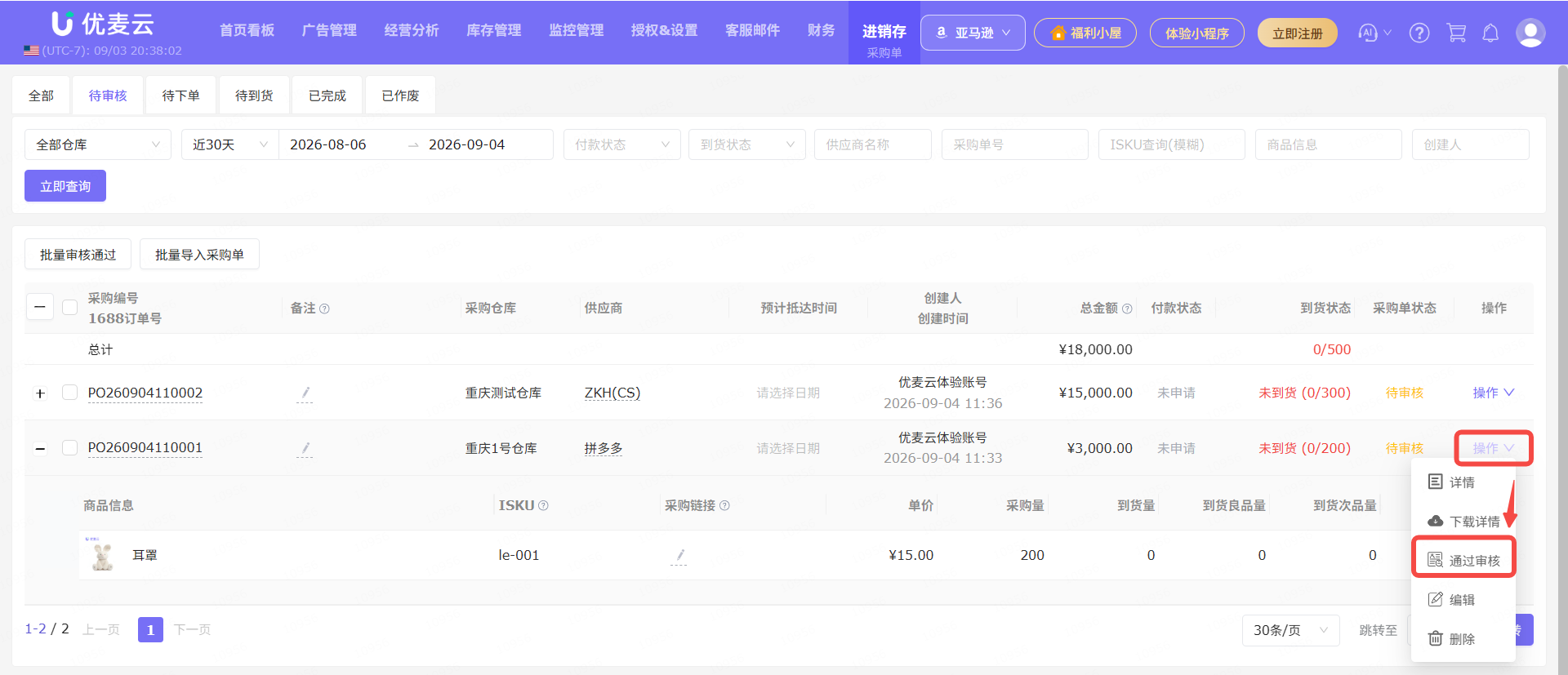Click the 批量审核通过 button

click(78, 255)
